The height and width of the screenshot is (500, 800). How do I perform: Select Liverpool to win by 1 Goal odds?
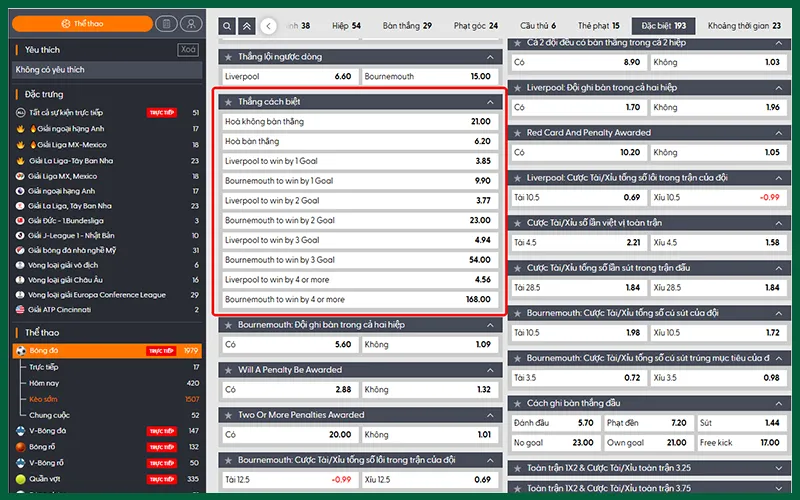click(x=360, y=161)
